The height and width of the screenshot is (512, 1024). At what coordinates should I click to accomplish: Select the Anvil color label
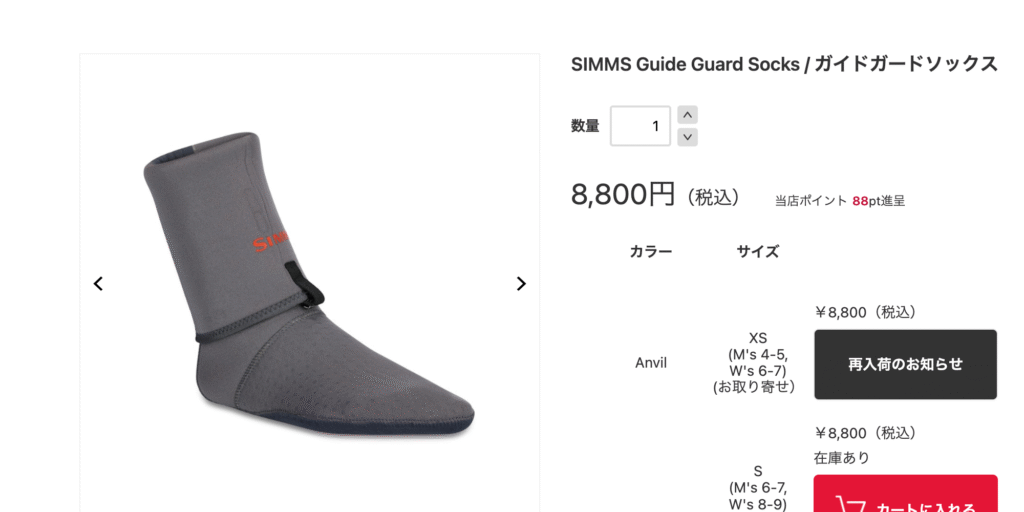[651, 363]
